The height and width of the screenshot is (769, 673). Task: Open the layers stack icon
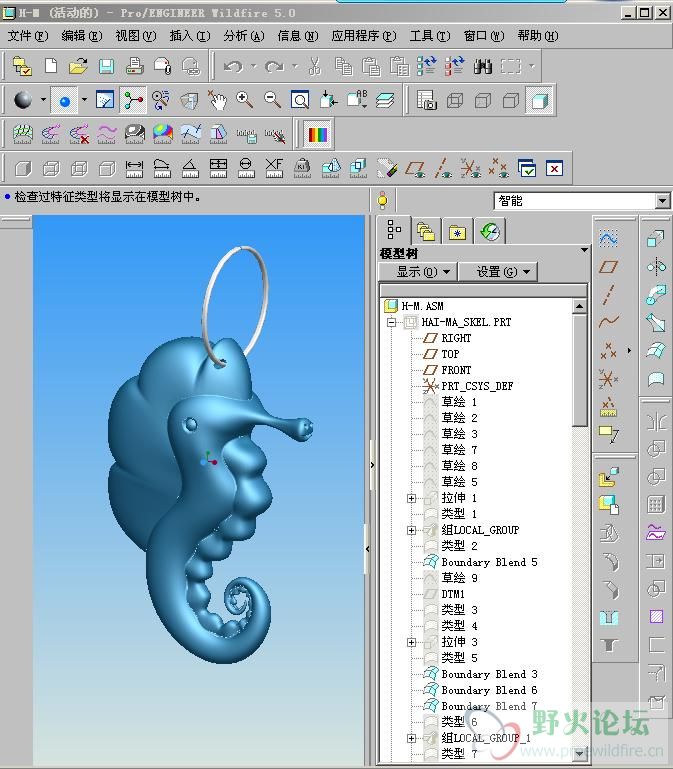coord(385,100)
